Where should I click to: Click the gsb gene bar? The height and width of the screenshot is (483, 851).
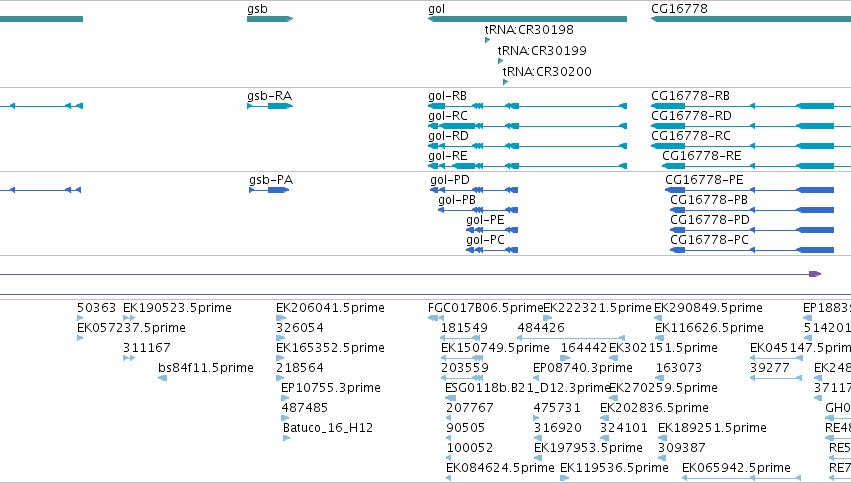270,19
